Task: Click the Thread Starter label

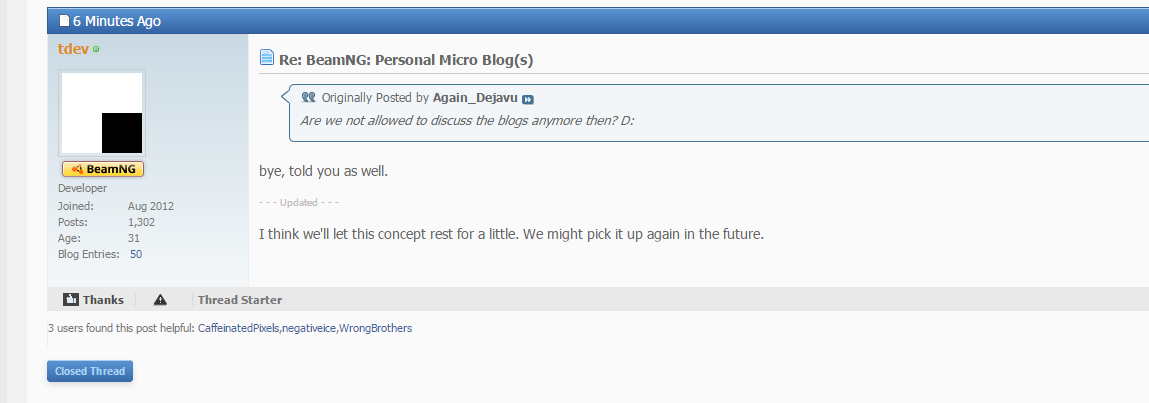Action: [240, 300]
